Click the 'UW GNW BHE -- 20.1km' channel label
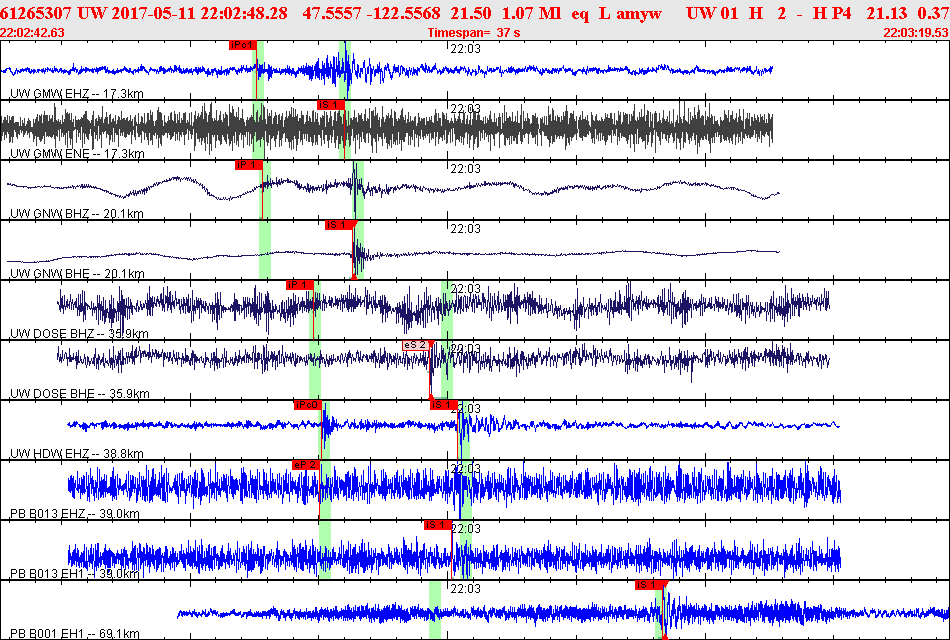Image resolution: width=950 pixels, height=640 pixels. 77,274
